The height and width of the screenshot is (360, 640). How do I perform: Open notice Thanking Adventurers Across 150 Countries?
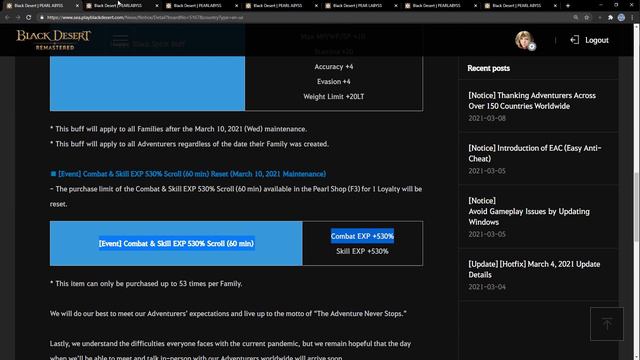tap(532, 100)
